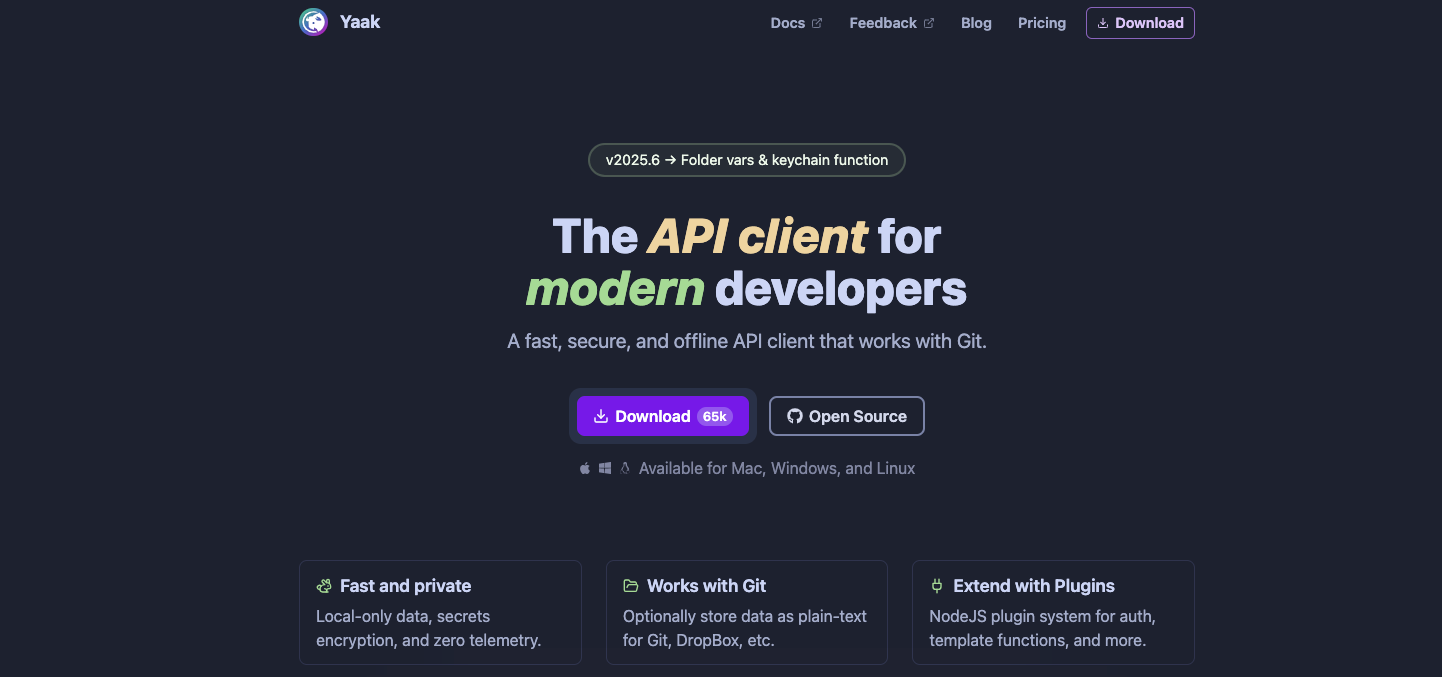The height and width of the screenshot is (677, 1442).
Task: Go to the Blog page
Action: (x=976, y=23)
